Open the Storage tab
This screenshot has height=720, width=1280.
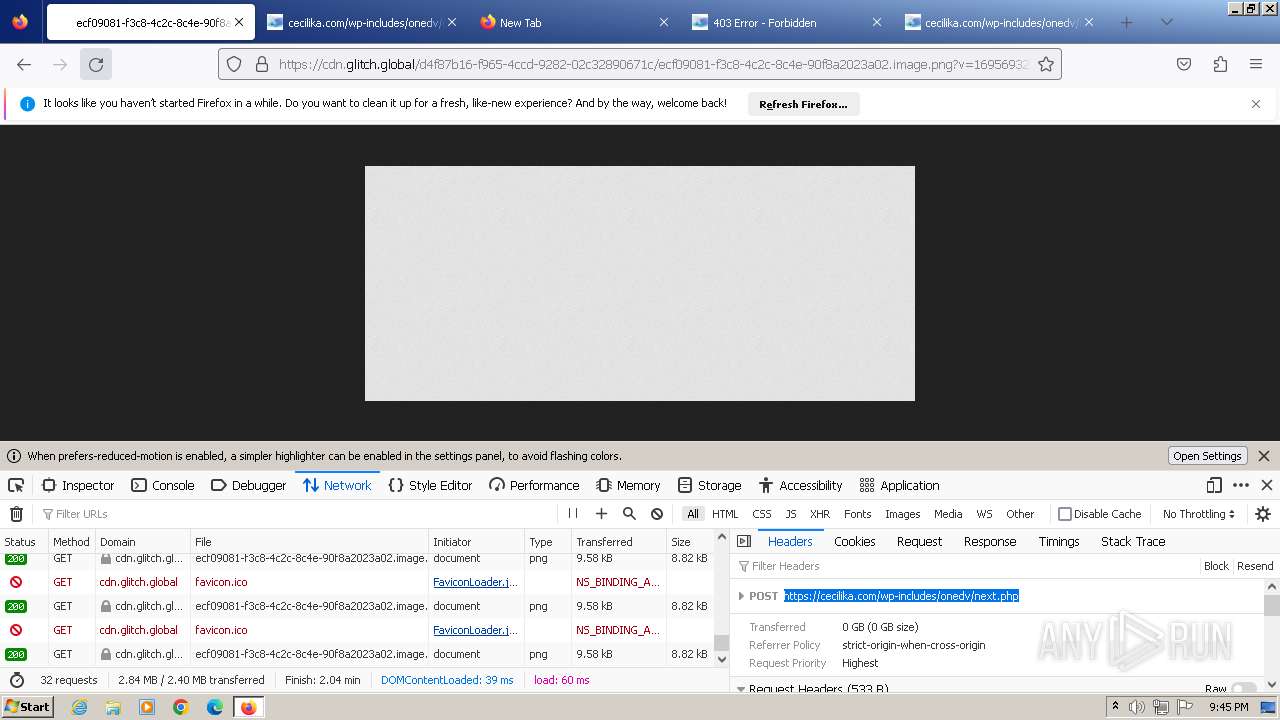point(709,485)
